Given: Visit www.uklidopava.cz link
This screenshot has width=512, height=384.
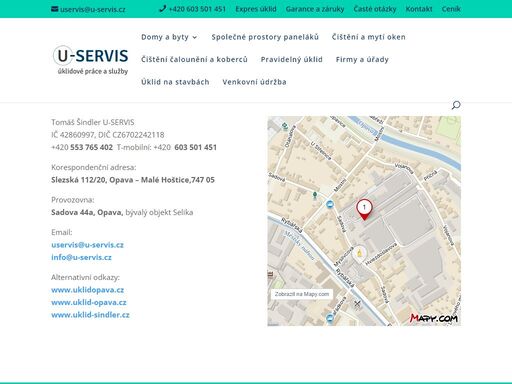Looking at the screenshot, I should tap(88, 290).
